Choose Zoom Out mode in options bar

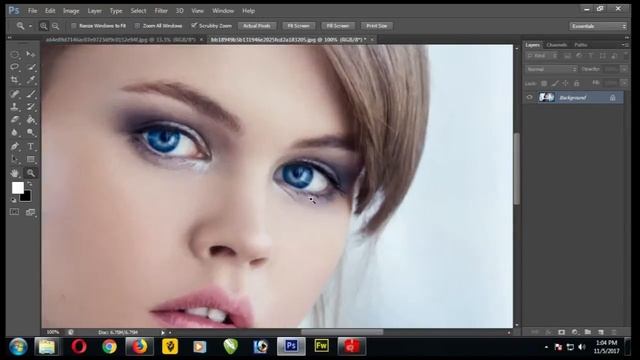[56, 26]
